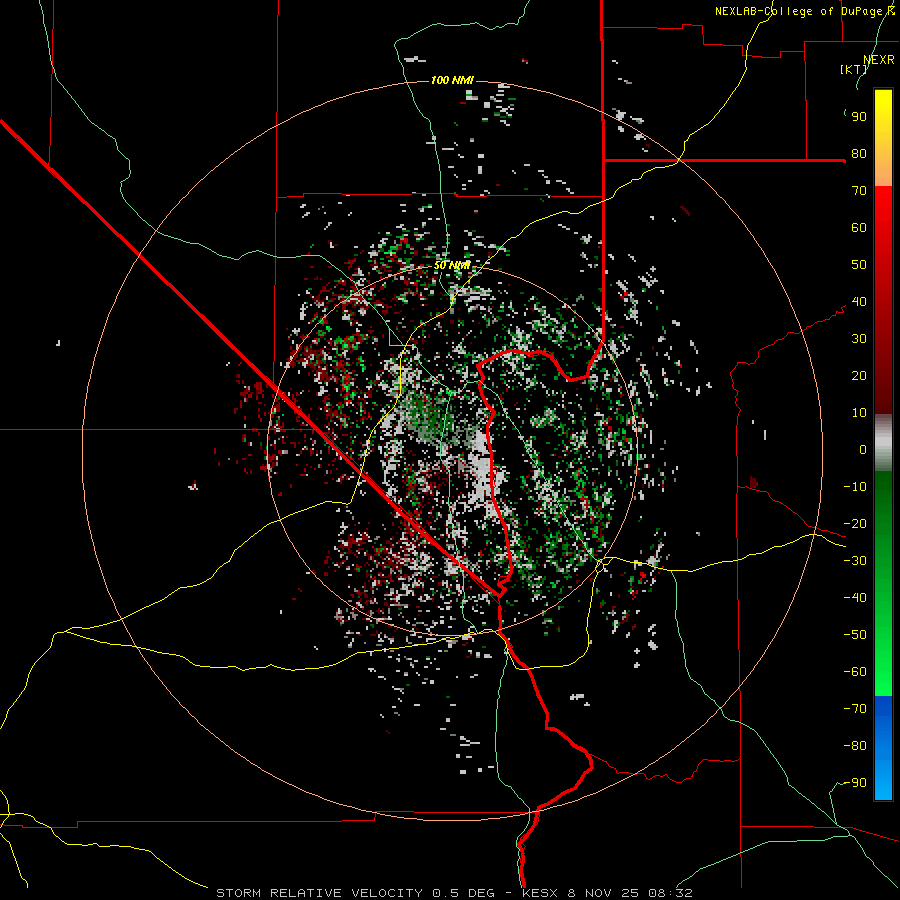Click the 20 value on velocity scale
The height and width of the screenshot is (900, 900).
tap(859, 376)
